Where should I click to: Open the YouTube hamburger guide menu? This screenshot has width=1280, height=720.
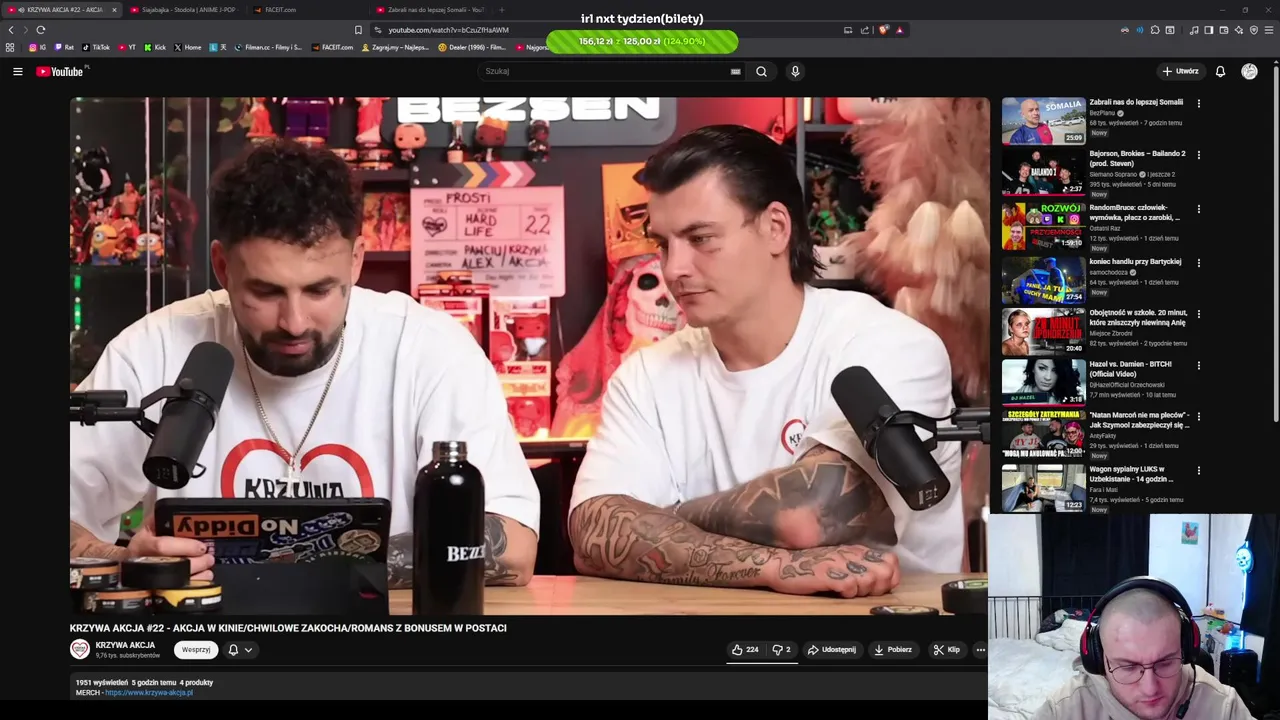[17, 71]
